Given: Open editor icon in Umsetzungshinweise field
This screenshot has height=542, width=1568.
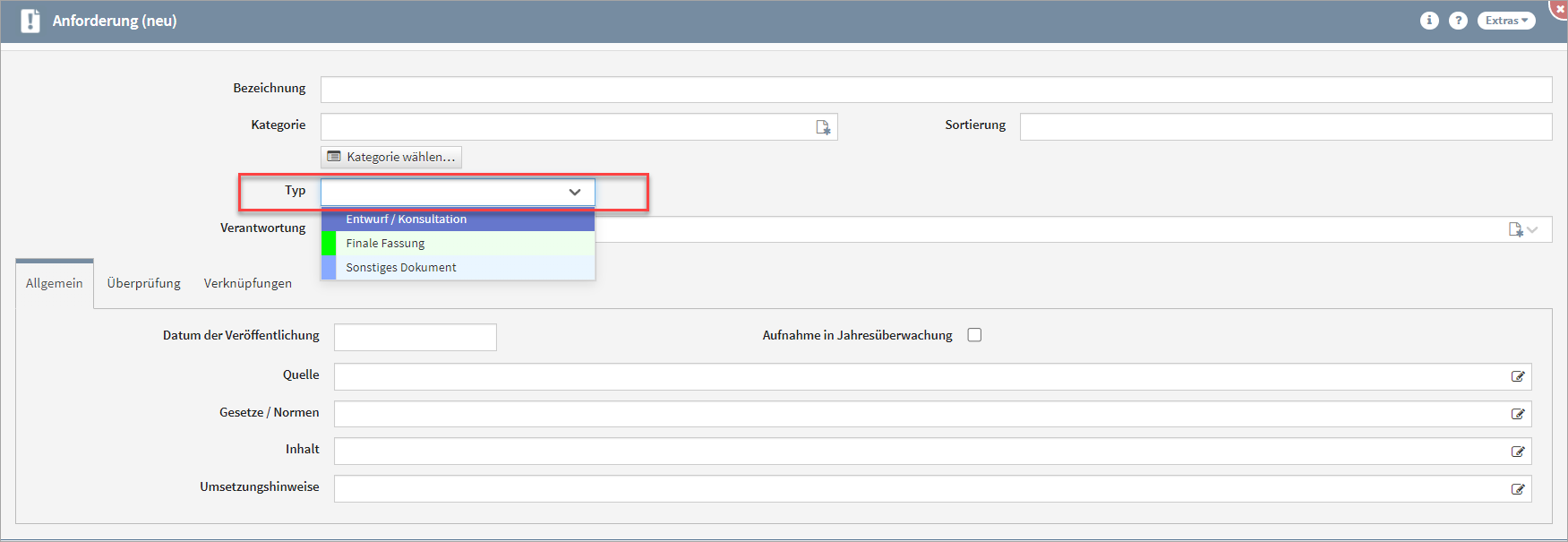Looking at the screenshot, I should pyautogui.click(x=1518, y=489).
